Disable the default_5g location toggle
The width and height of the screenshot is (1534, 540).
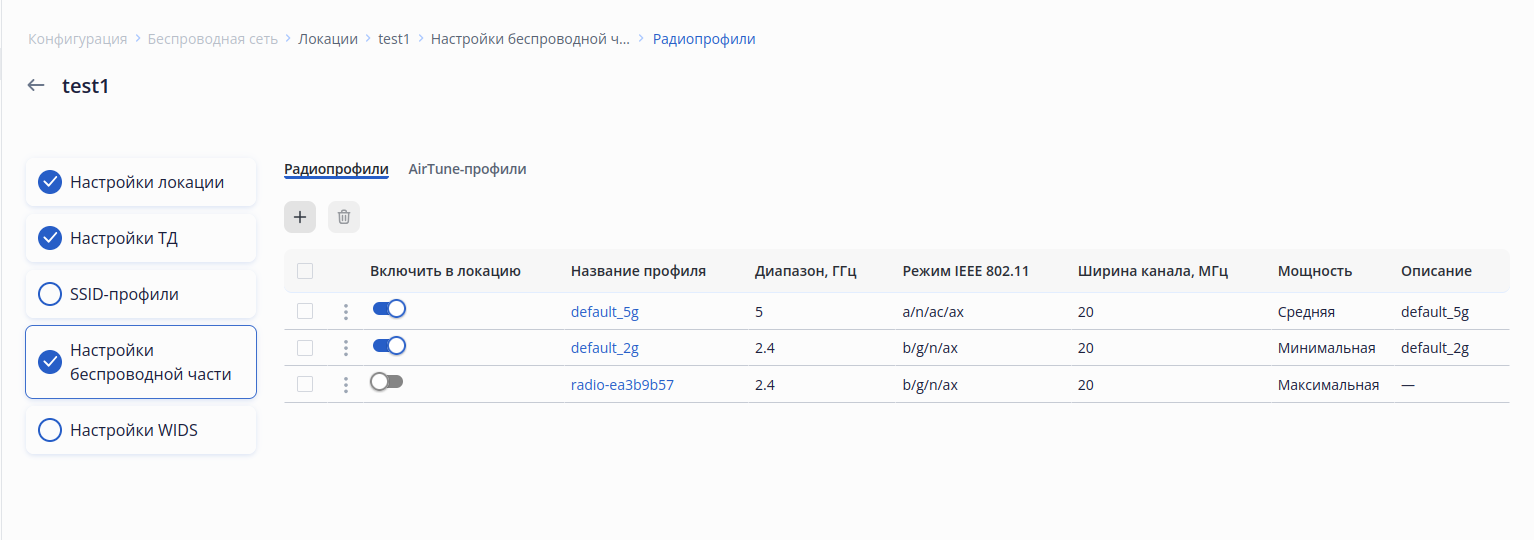(x=389, y=309)
